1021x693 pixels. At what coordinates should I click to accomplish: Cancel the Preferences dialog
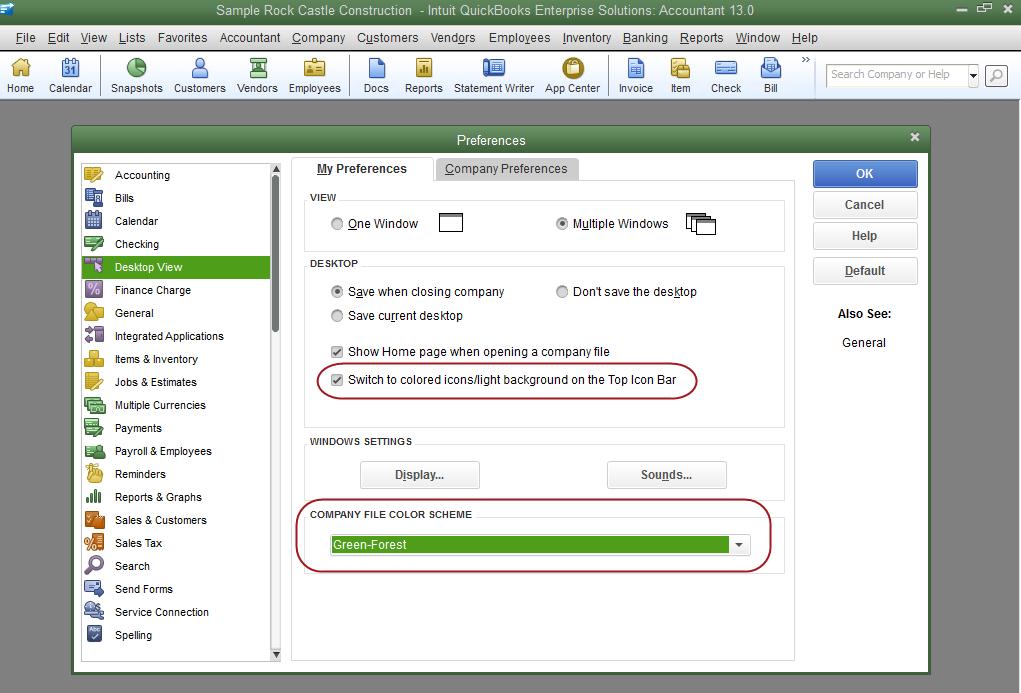(865, 205)
